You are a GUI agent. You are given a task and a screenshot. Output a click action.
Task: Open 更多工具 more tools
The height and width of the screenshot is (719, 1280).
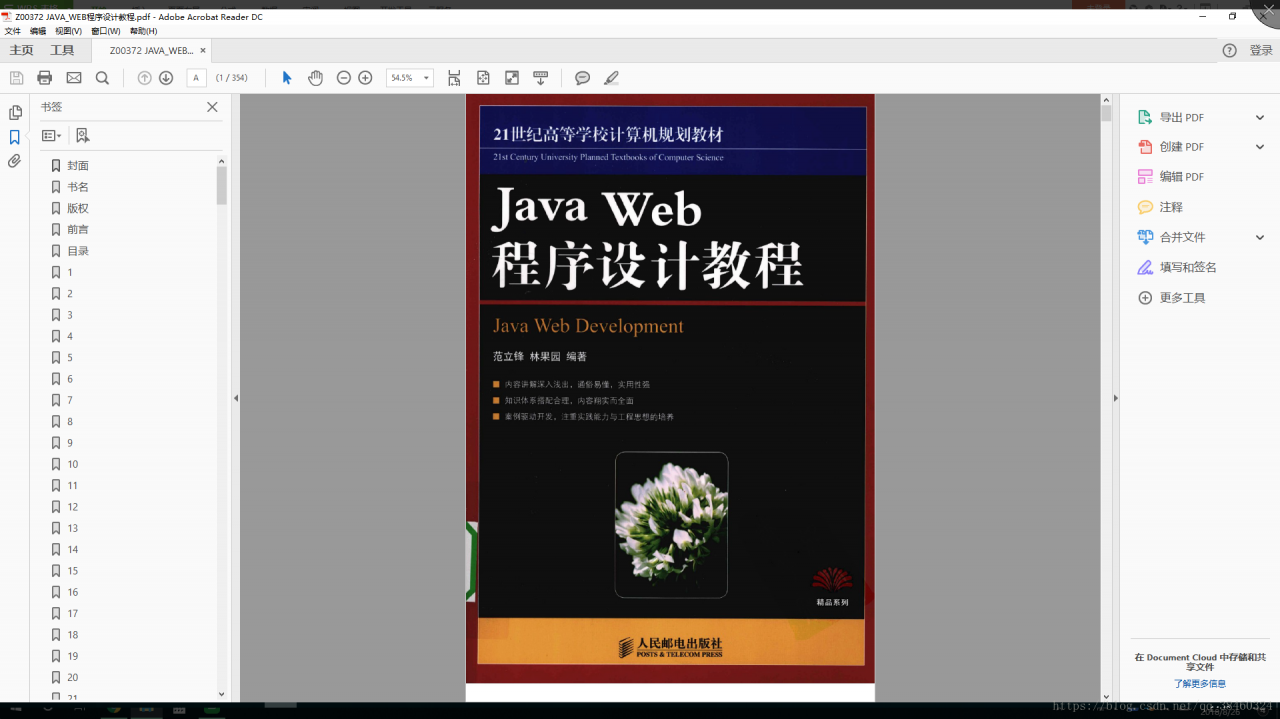click(1181, 298)
